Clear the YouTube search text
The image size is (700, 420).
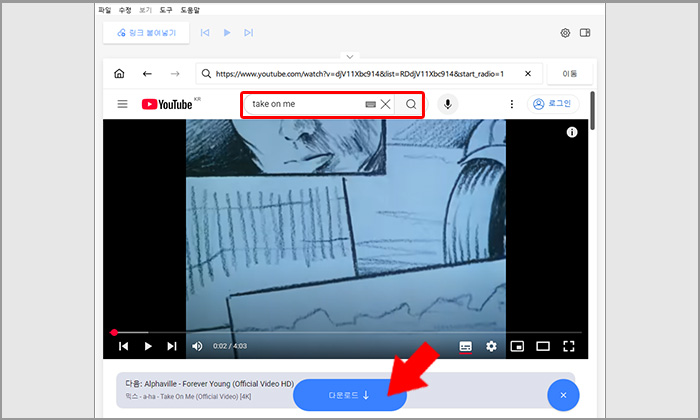coord(385,104)
